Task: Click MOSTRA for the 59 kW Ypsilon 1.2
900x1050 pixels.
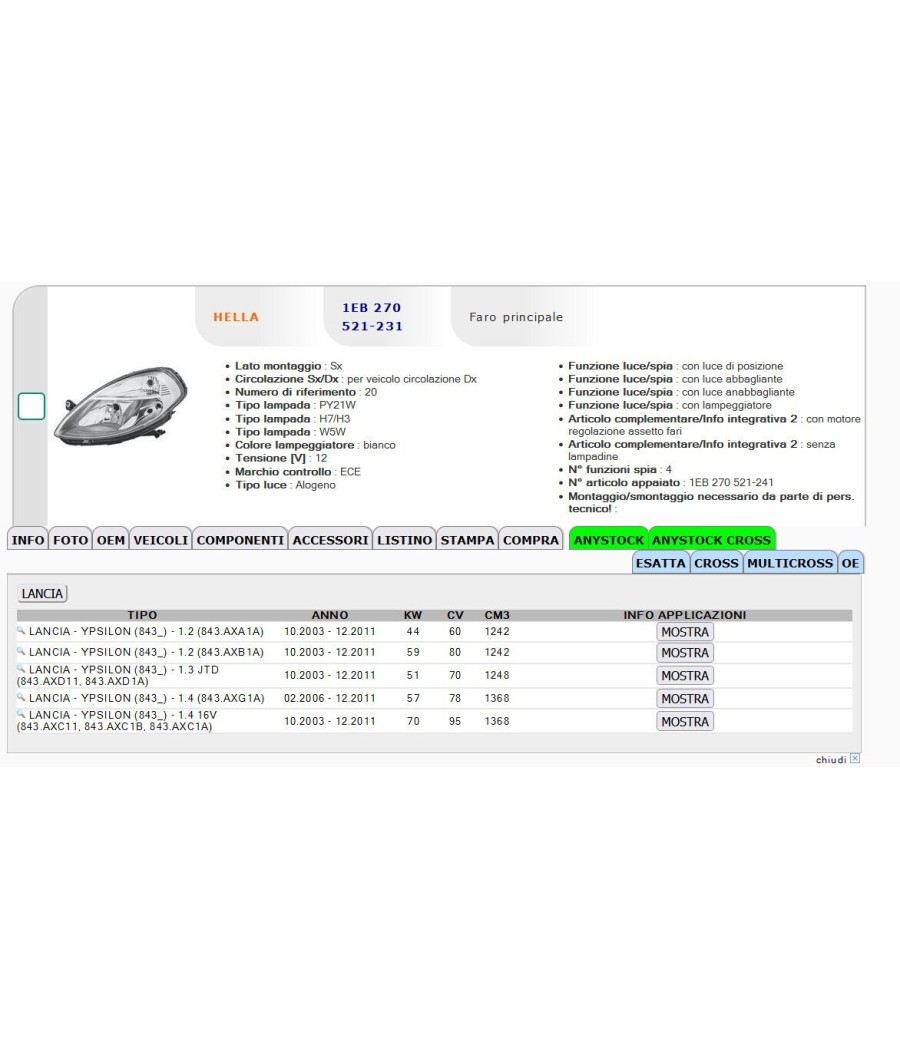Action: 685,652
